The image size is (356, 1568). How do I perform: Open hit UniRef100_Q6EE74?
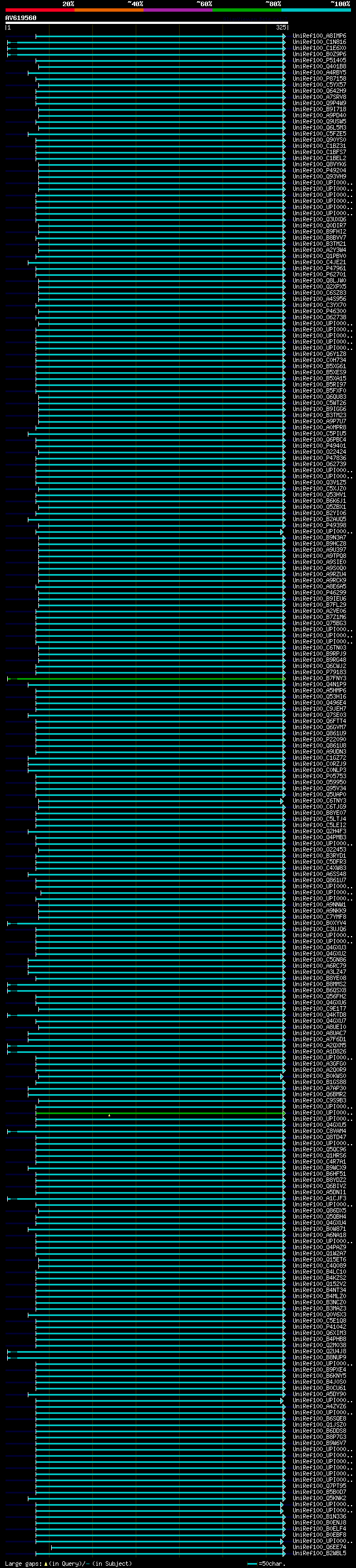(x=319, y=1547)
